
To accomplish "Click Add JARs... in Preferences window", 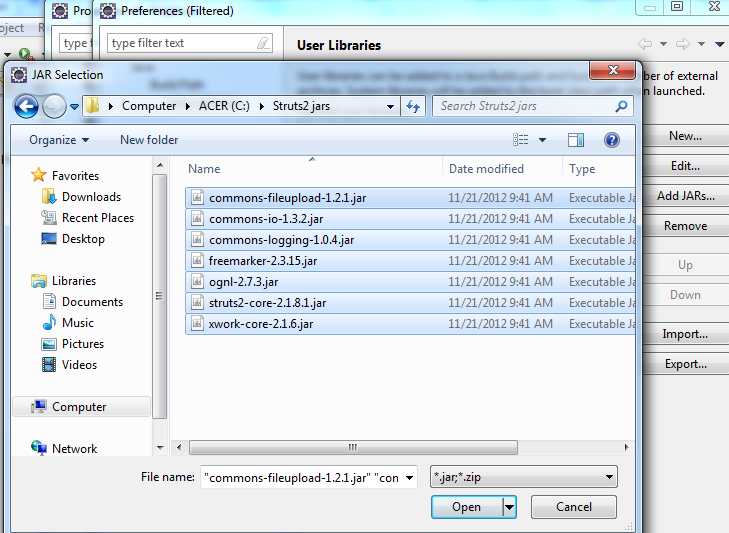I will click(x=685, y=196).
